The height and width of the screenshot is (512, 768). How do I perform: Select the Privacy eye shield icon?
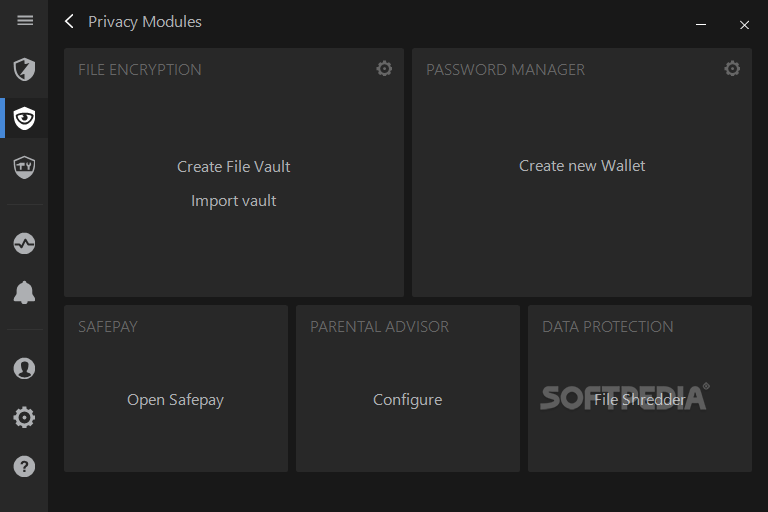pyautogui.click(x=24, y=118)
